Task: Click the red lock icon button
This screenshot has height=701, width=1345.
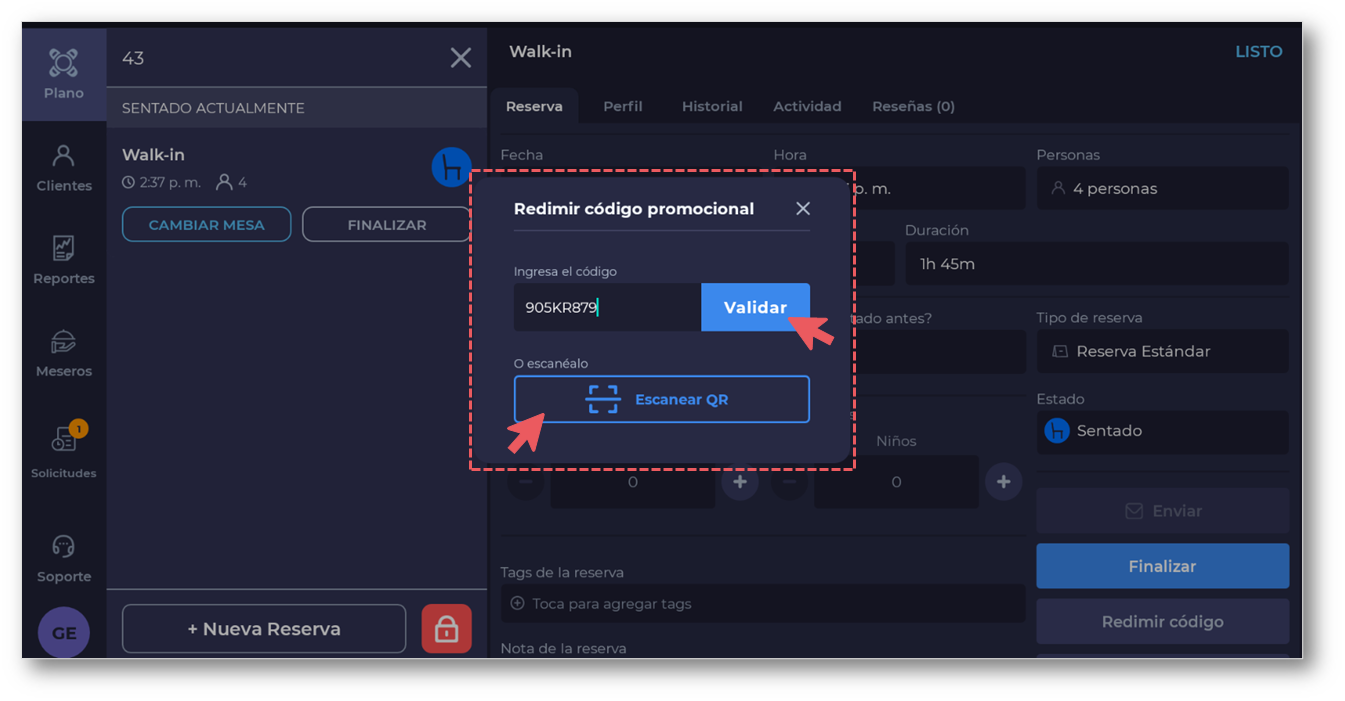Action: coord(446,629)
